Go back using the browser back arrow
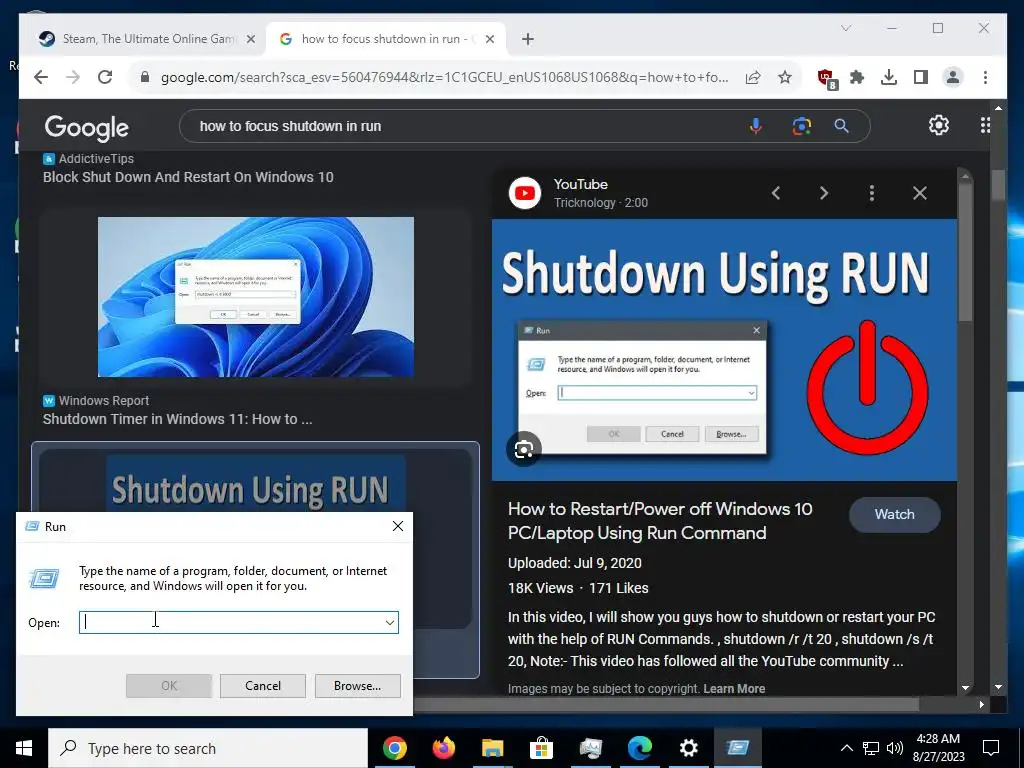This screenshot has height=768, width=1024. tap(41, 77)
